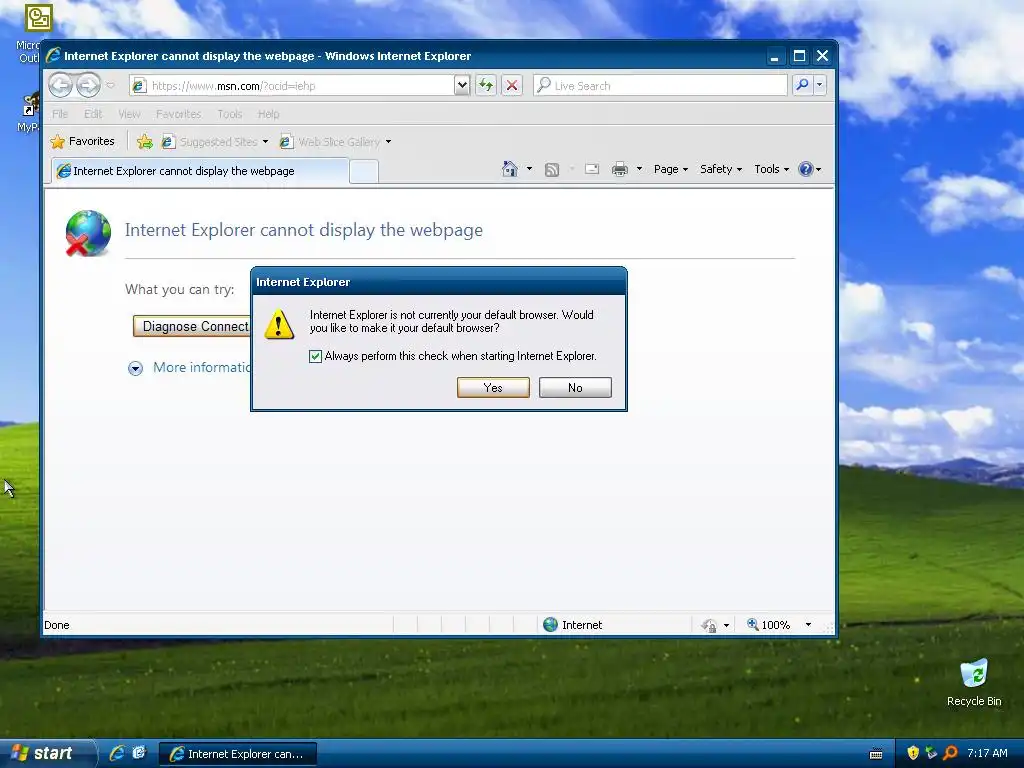1024x768 pixels.
Task: Click the orange magnifier tray icon
Action: coord(950,753)
